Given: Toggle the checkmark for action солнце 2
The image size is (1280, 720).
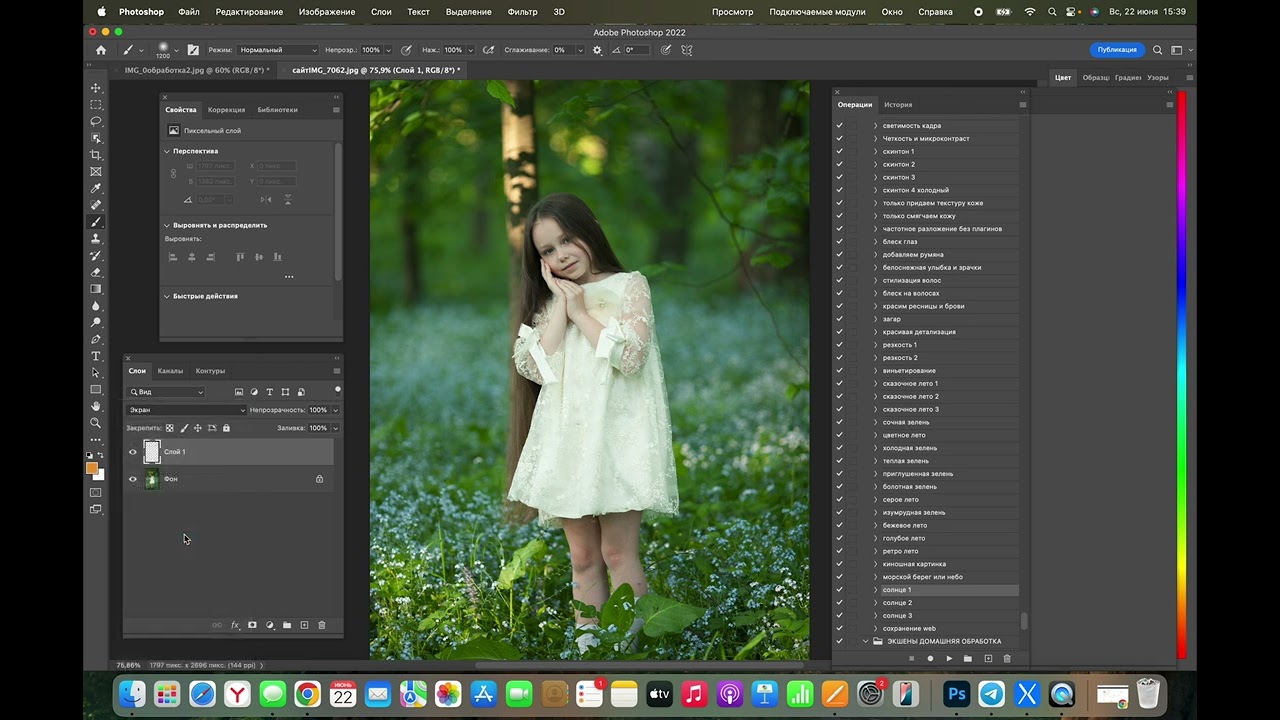Looking at the screenshot, I should coord(839,603).
